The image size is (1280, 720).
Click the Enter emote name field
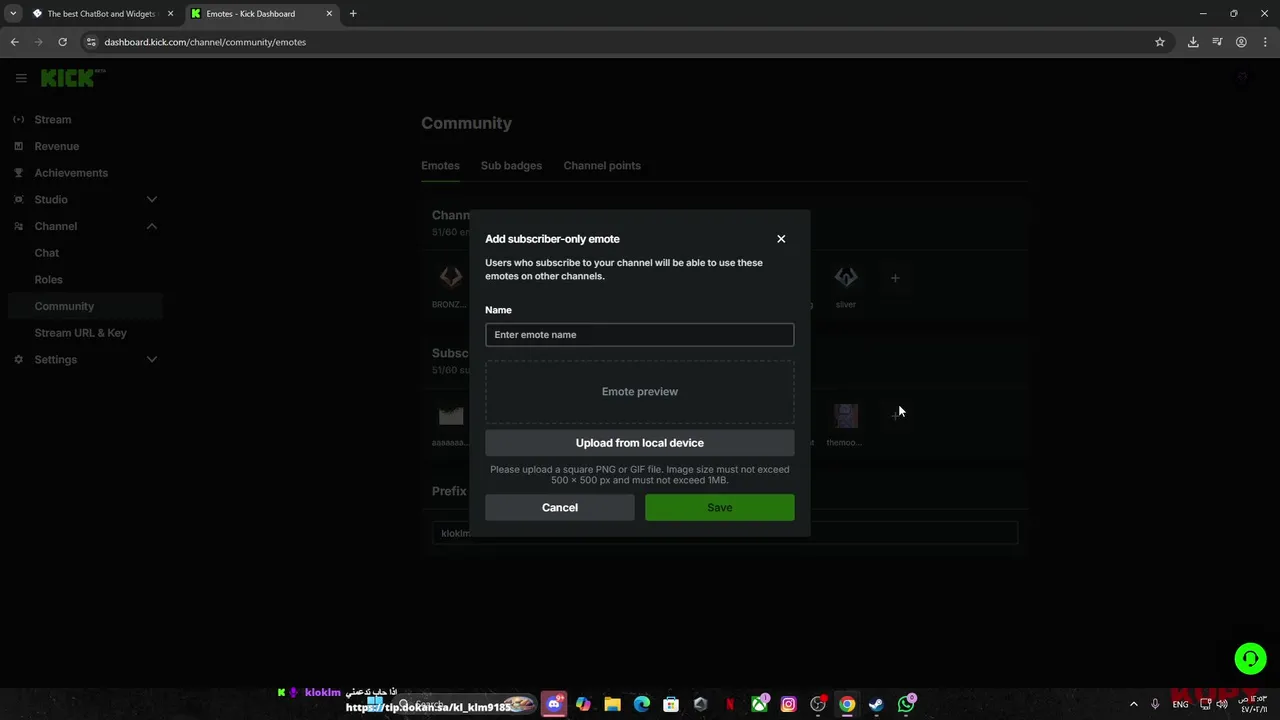click(640, 335)
